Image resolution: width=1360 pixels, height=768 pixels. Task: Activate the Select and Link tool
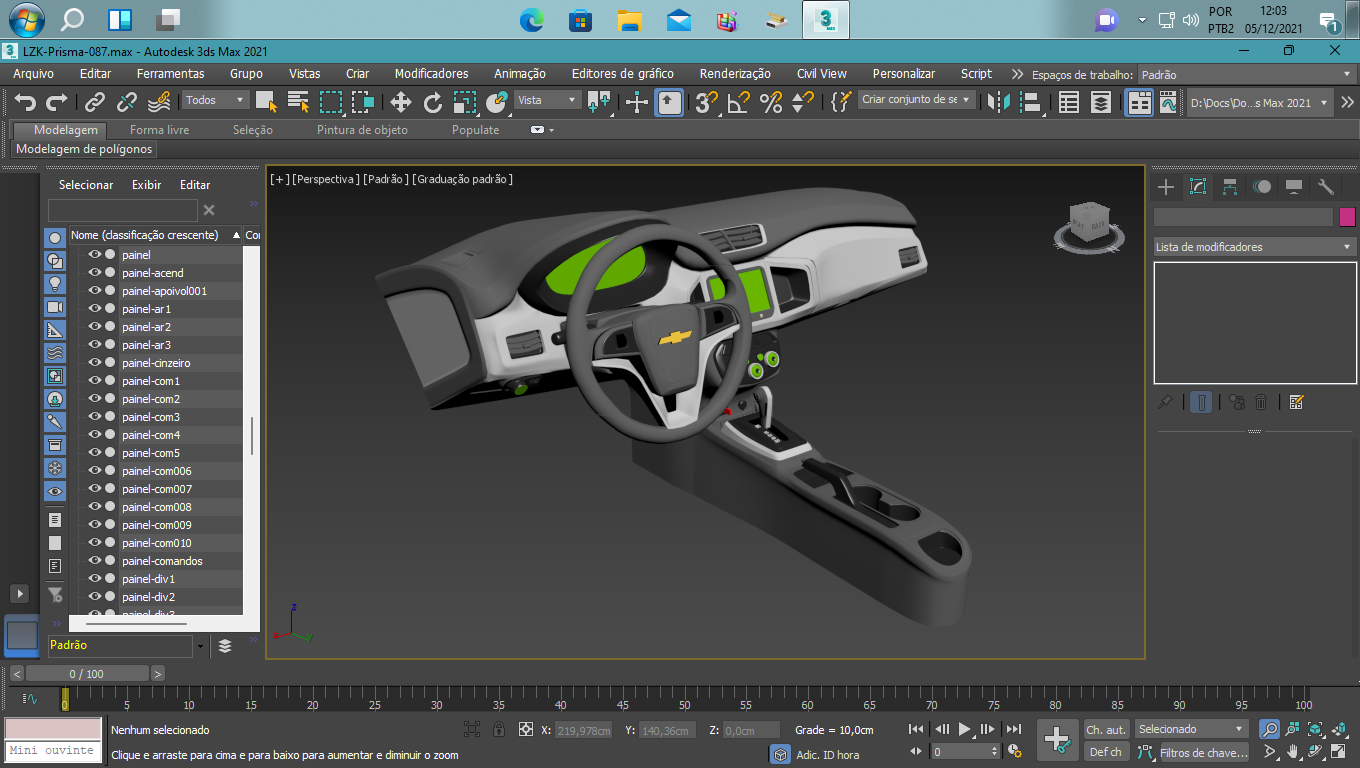click(95, 102)
